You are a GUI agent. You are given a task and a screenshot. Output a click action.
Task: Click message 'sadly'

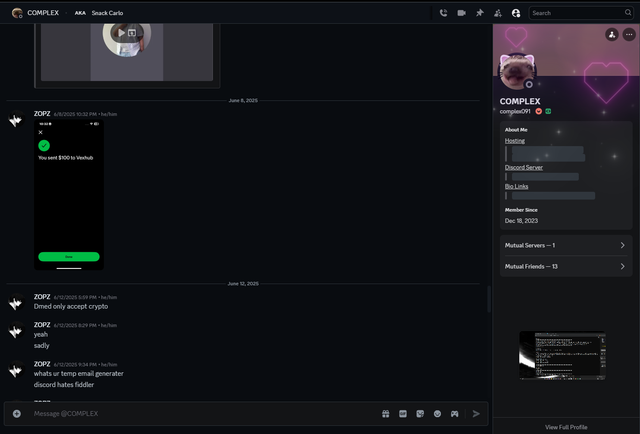point(42,345)
